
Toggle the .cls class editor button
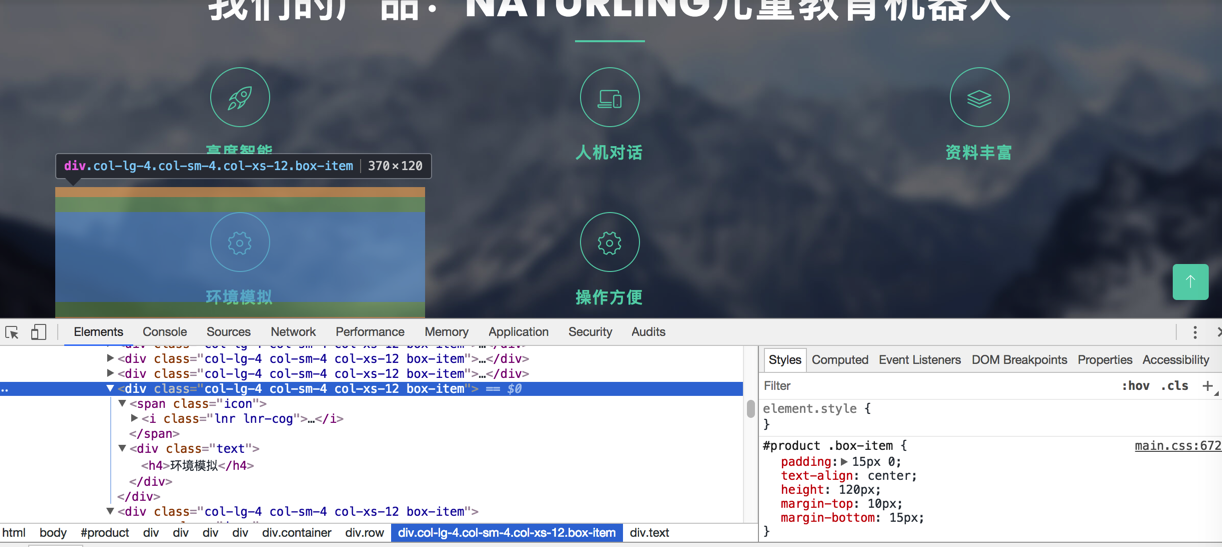pyautogui.click(x=1175, y=386)
